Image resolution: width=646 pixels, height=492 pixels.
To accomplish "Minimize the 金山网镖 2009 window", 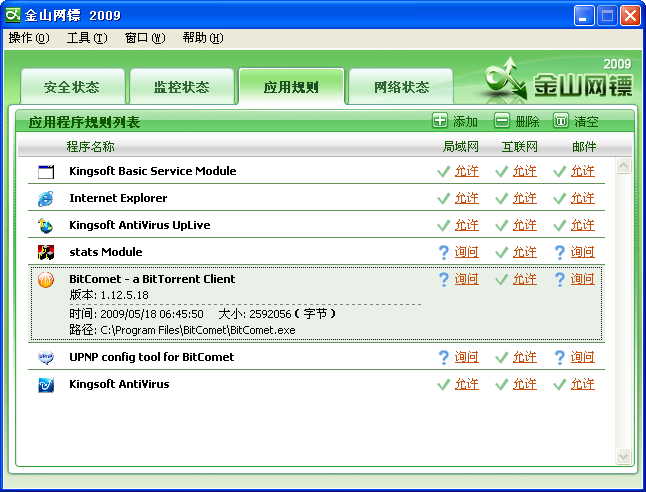I will [x=584, y=16].
